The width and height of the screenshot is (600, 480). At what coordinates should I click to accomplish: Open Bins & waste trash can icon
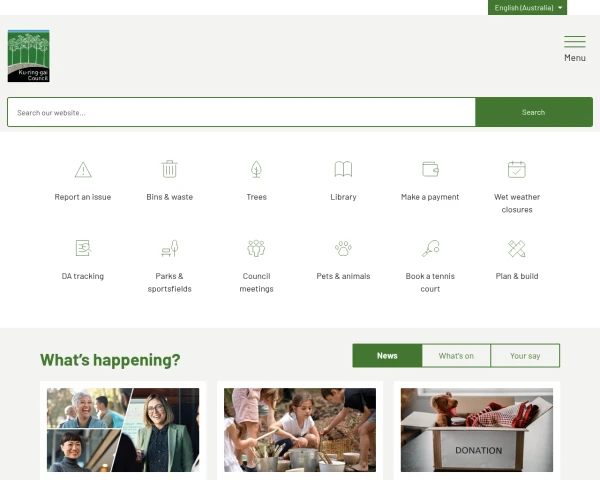click(x=170, y=169)
